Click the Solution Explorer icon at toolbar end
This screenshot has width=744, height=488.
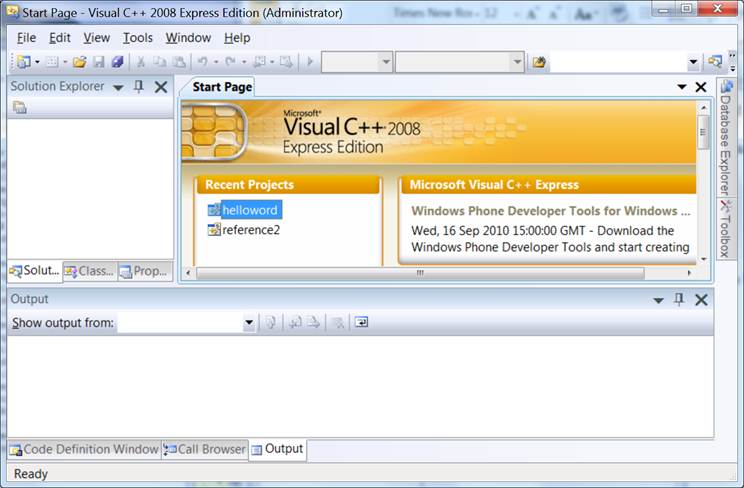715,62
